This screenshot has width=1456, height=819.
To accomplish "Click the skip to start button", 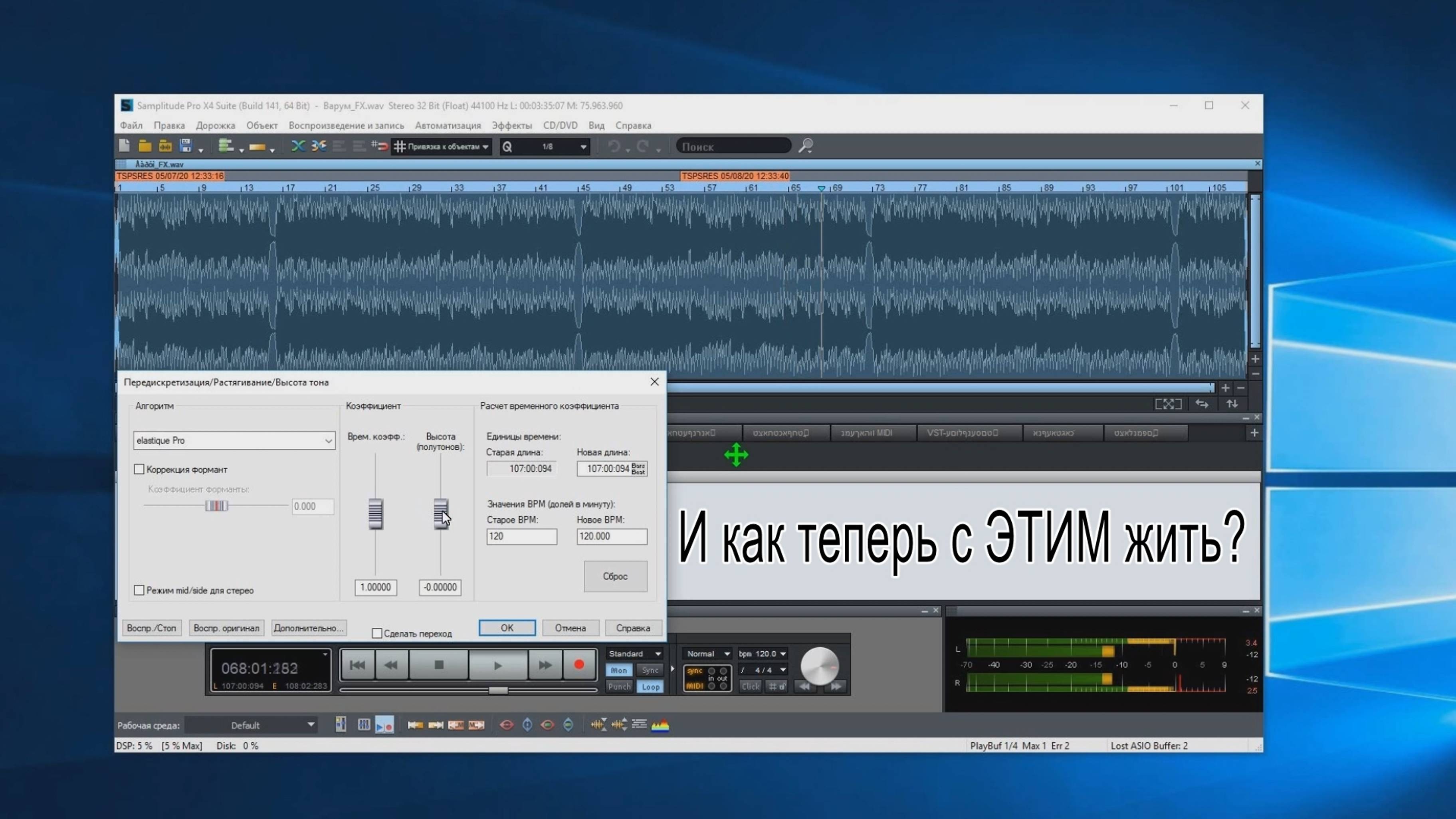I will [x=357, y=665].
